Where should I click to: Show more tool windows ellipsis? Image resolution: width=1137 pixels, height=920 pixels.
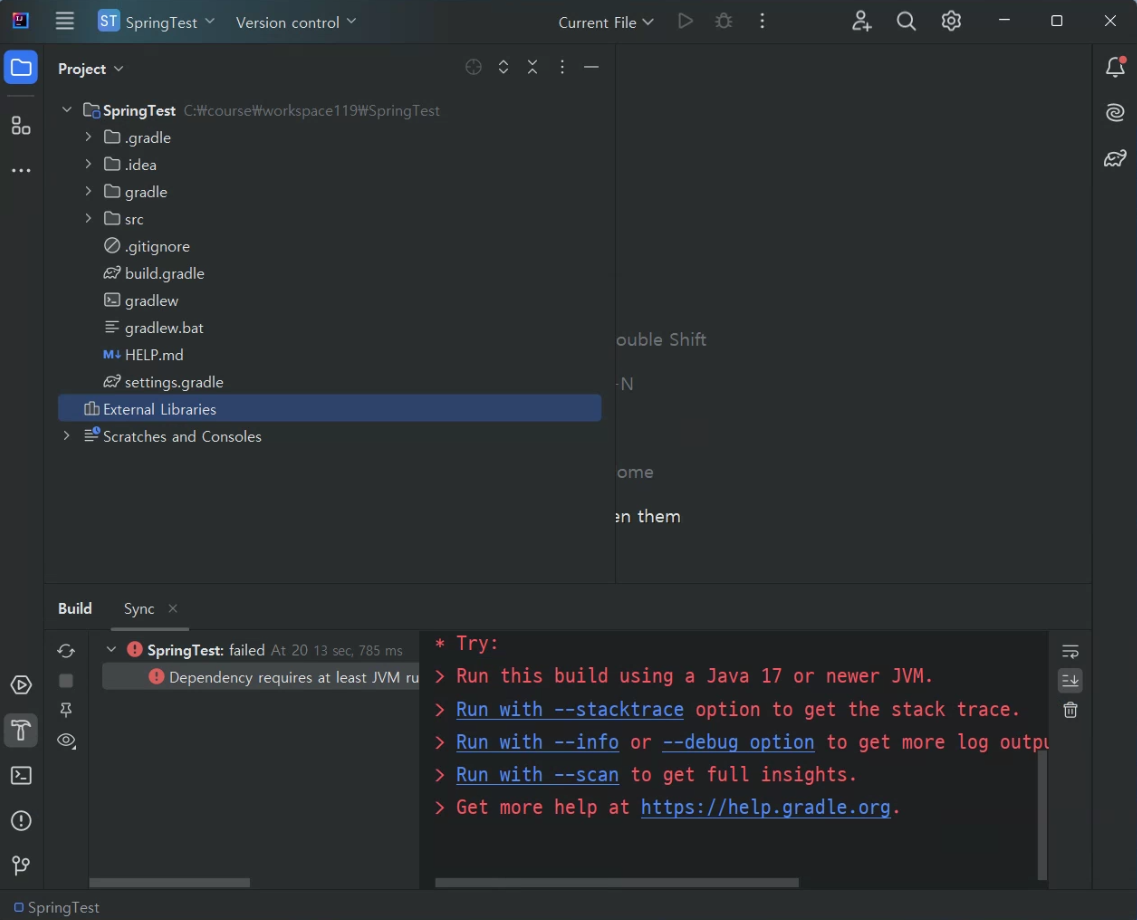click(21, 170)
